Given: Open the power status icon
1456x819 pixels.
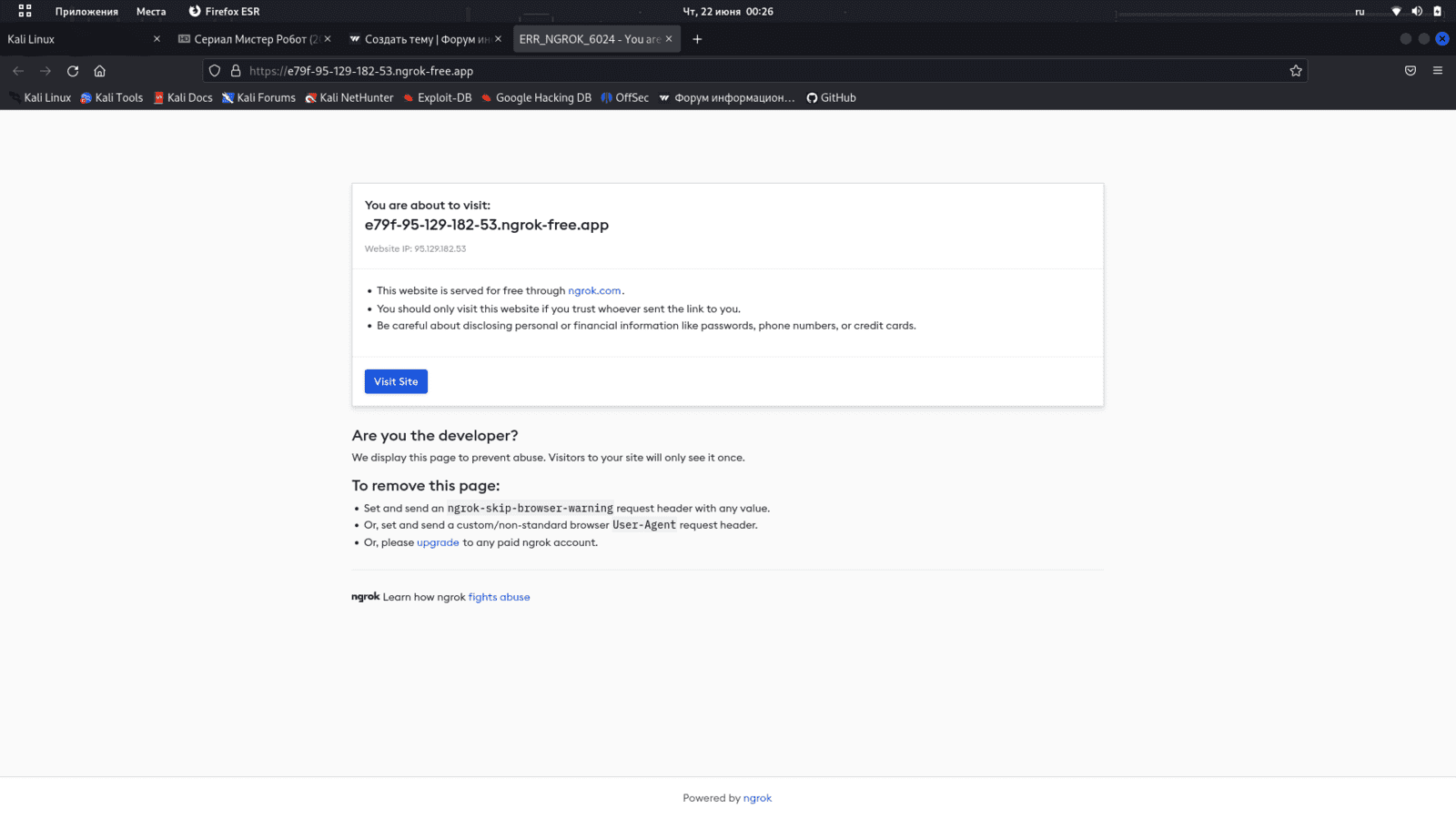Looking at the screenshot, I should pos(1438,11).
